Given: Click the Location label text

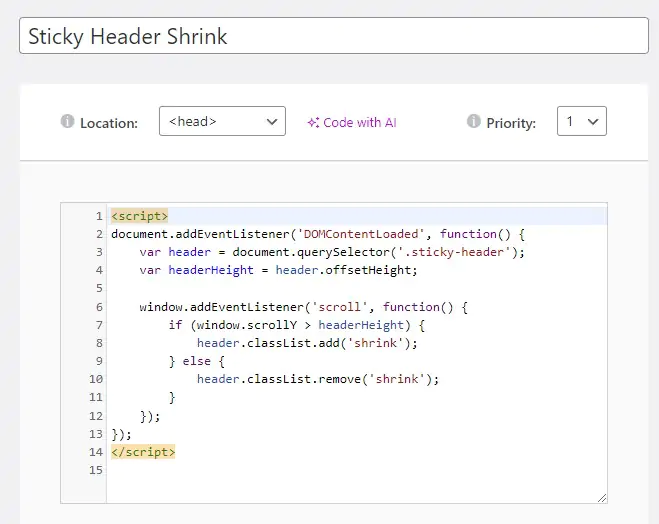Looking at the screenshot, I should click(109, 123).
